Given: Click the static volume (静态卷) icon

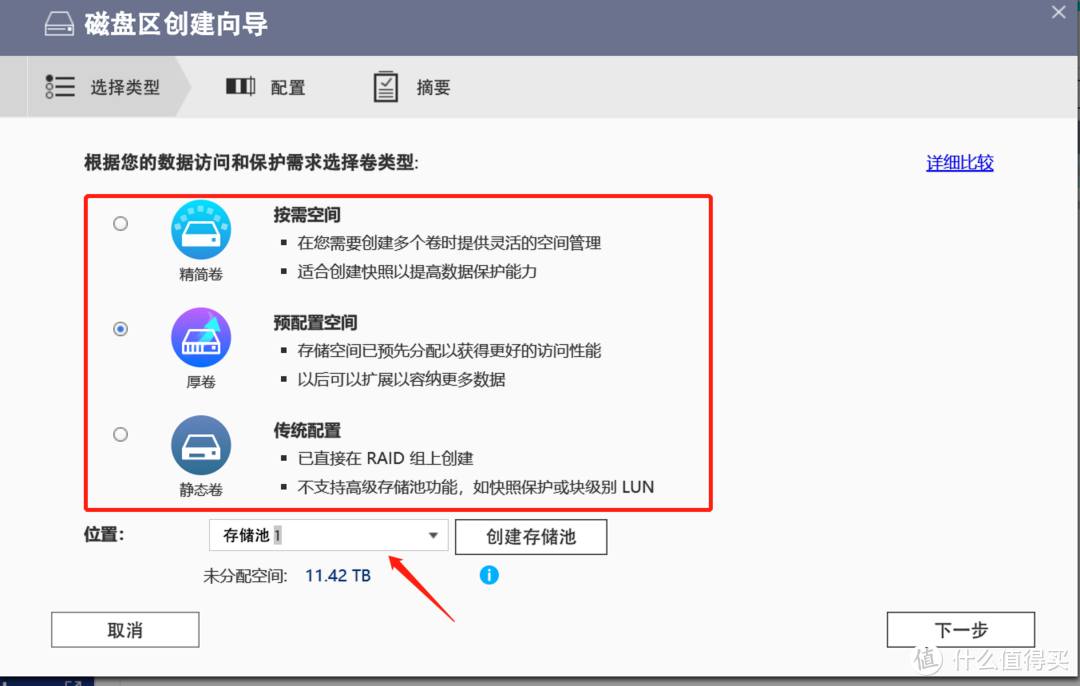Looking at the screenshot, I should [201, 446].
